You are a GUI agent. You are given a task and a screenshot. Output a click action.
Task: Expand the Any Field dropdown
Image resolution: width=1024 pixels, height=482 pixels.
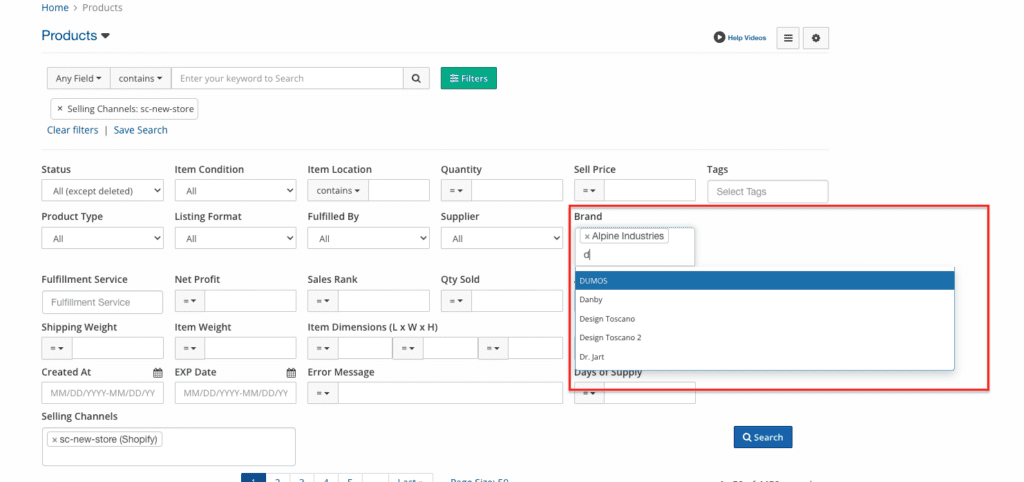[78, 78]
